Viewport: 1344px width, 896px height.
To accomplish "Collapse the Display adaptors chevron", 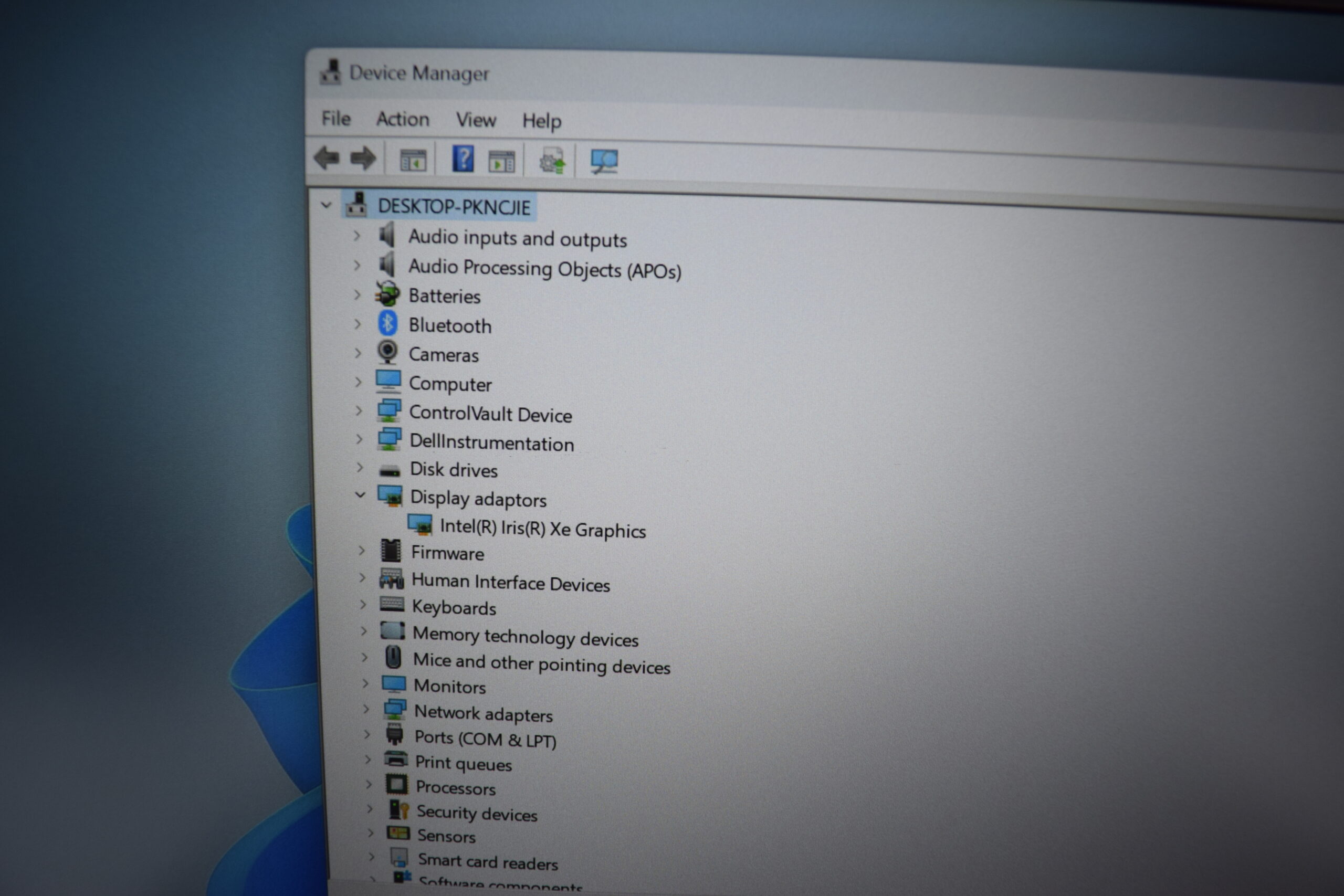I will pyautogui.click(x=360, y=494).
